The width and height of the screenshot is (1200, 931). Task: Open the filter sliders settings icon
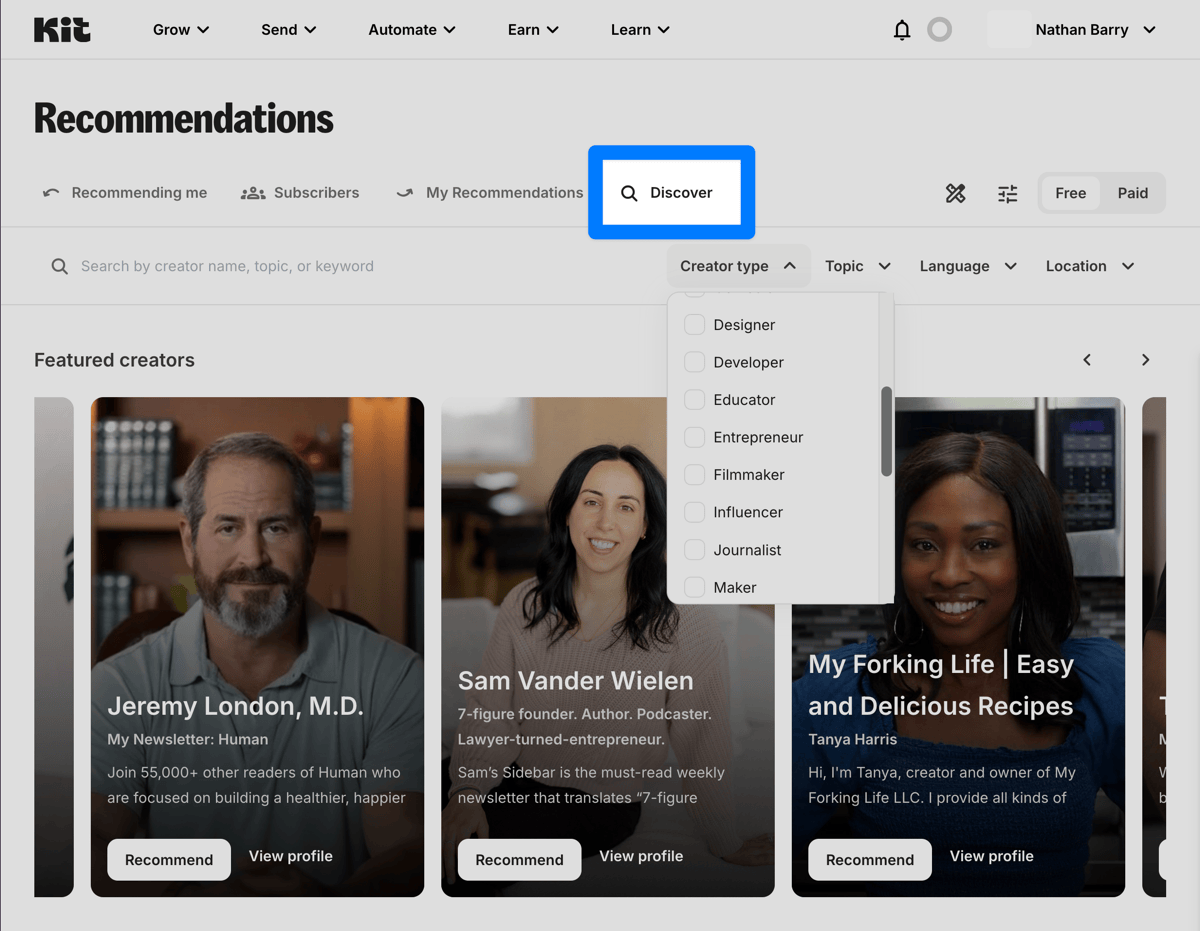[1007, 193]
